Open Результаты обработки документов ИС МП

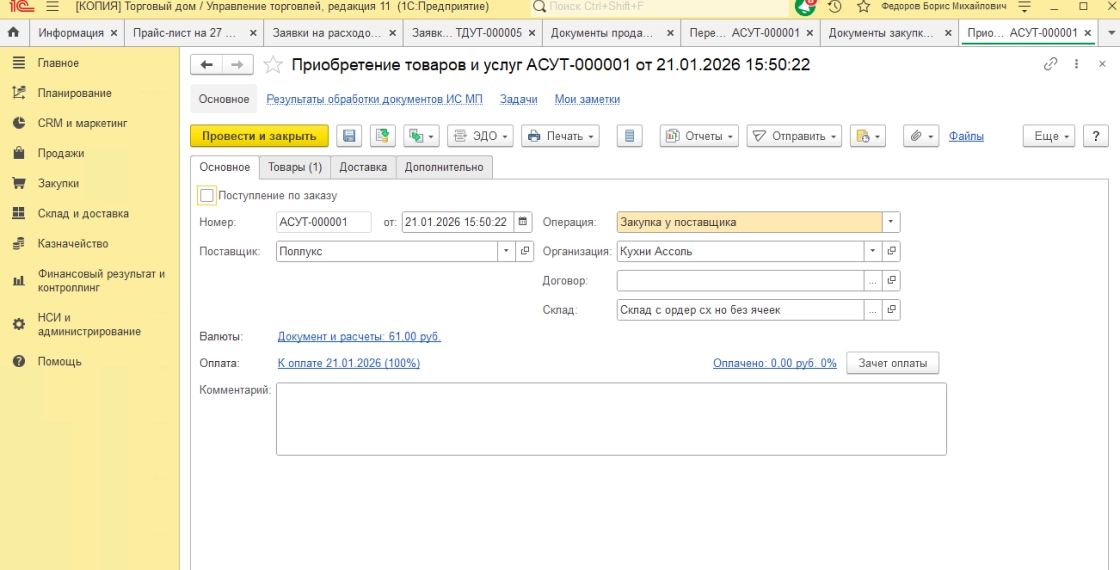pos(374,99)
